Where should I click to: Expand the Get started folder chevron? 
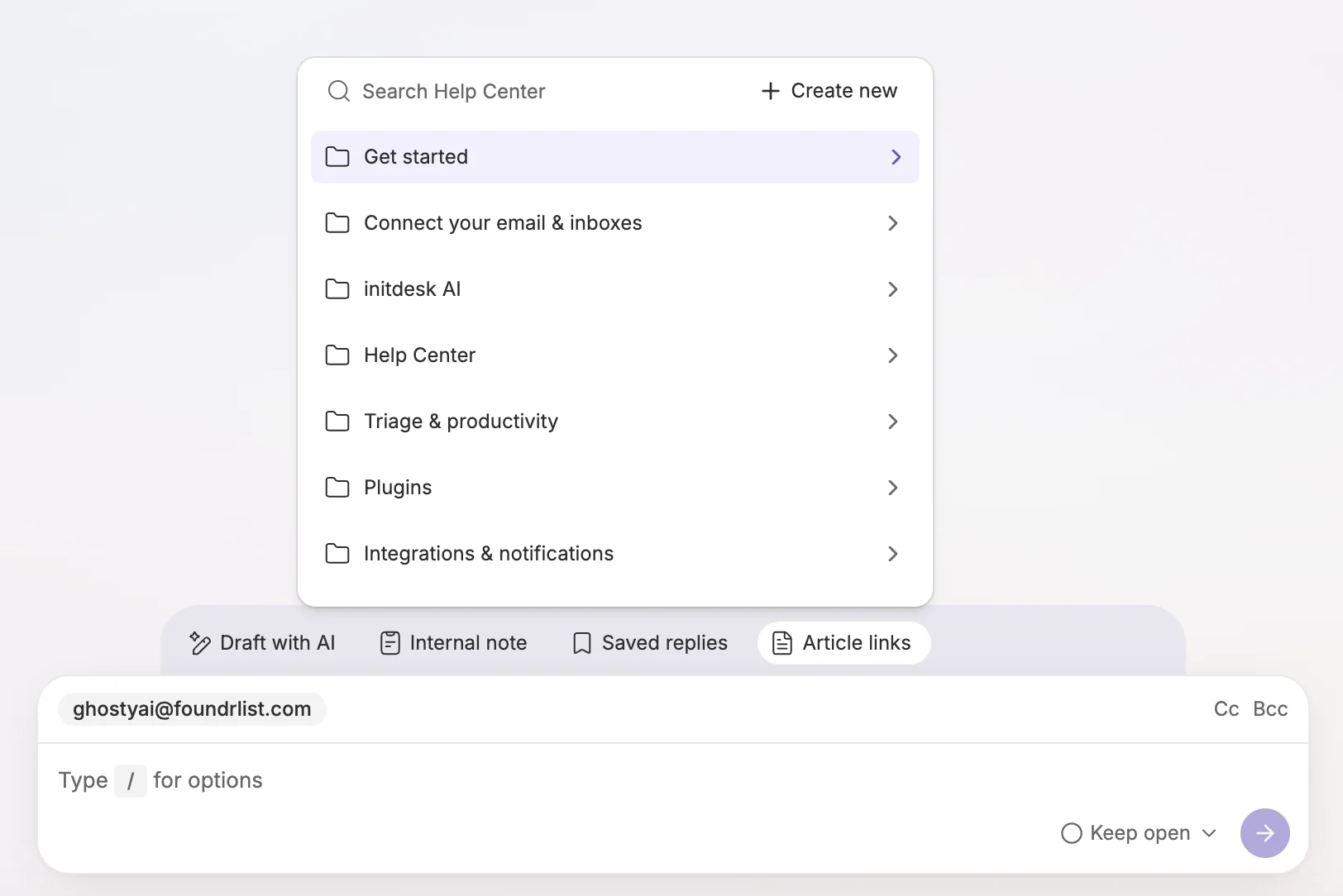pyautogui.click(x=896, y=157)
